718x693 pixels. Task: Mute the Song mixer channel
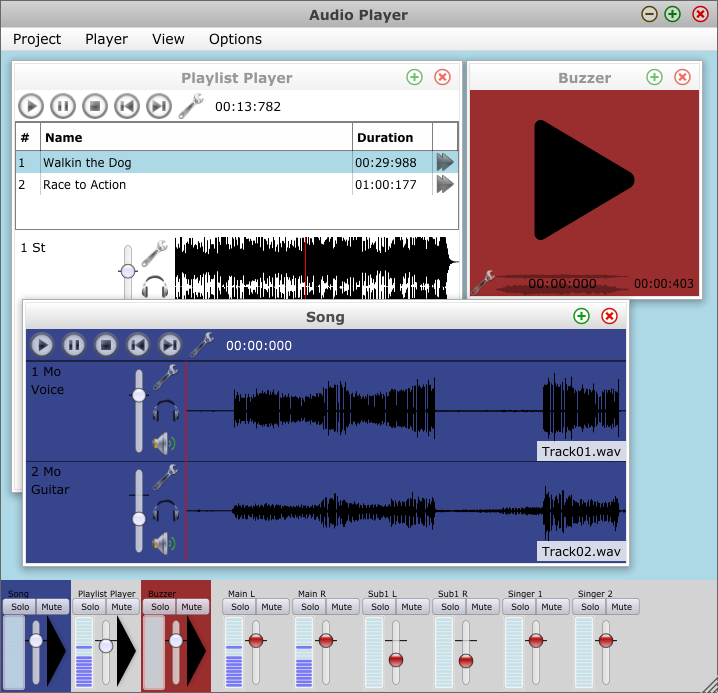click(x=52, y=607)
